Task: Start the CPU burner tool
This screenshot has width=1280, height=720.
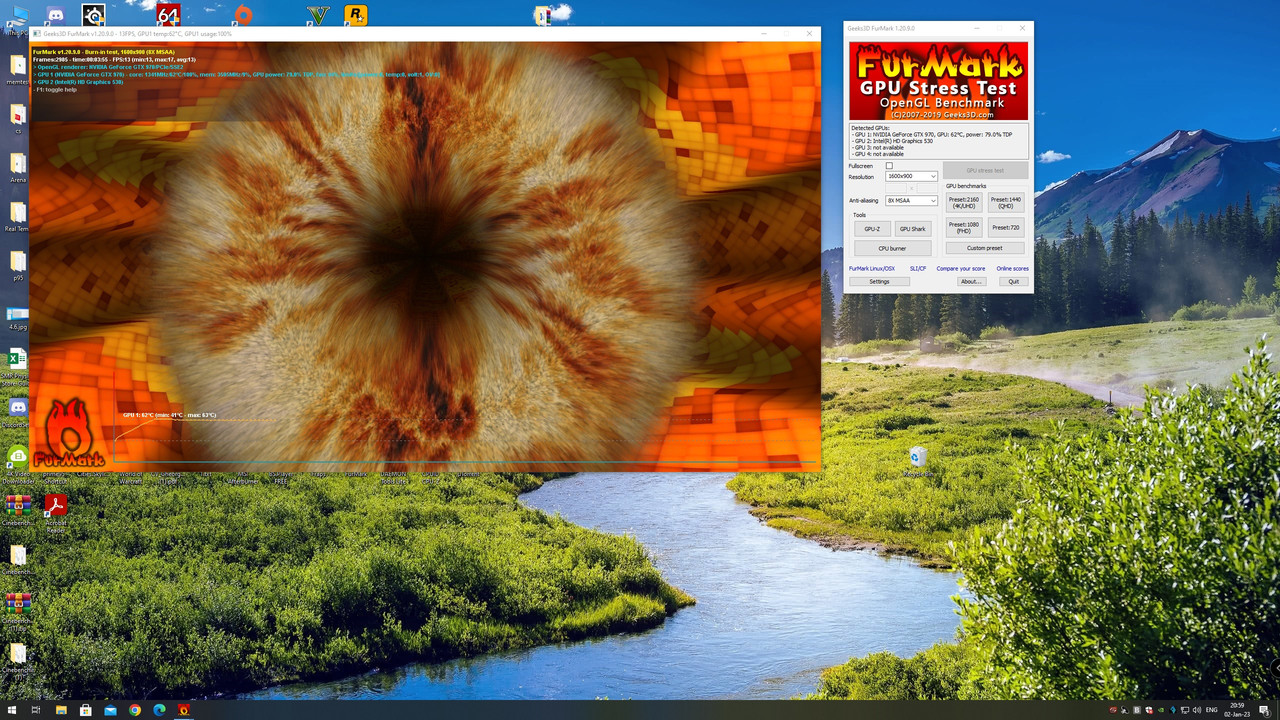Action: (x=892, y=248)
